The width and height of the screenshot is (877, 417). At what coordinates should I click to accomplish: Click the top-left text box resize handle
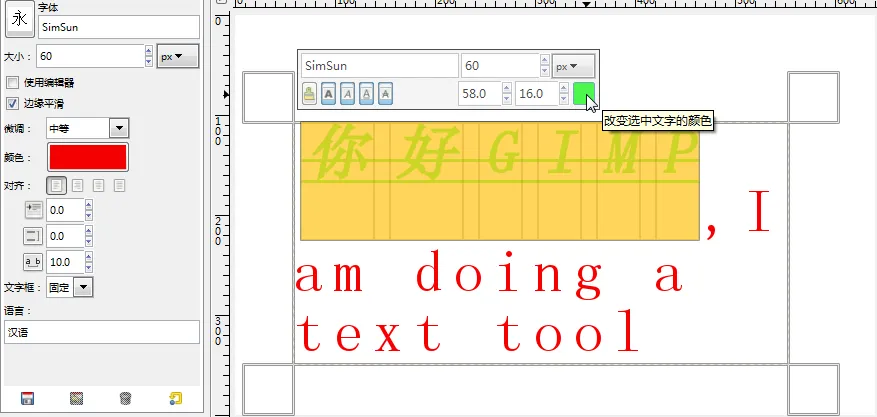tap(268, 97)
